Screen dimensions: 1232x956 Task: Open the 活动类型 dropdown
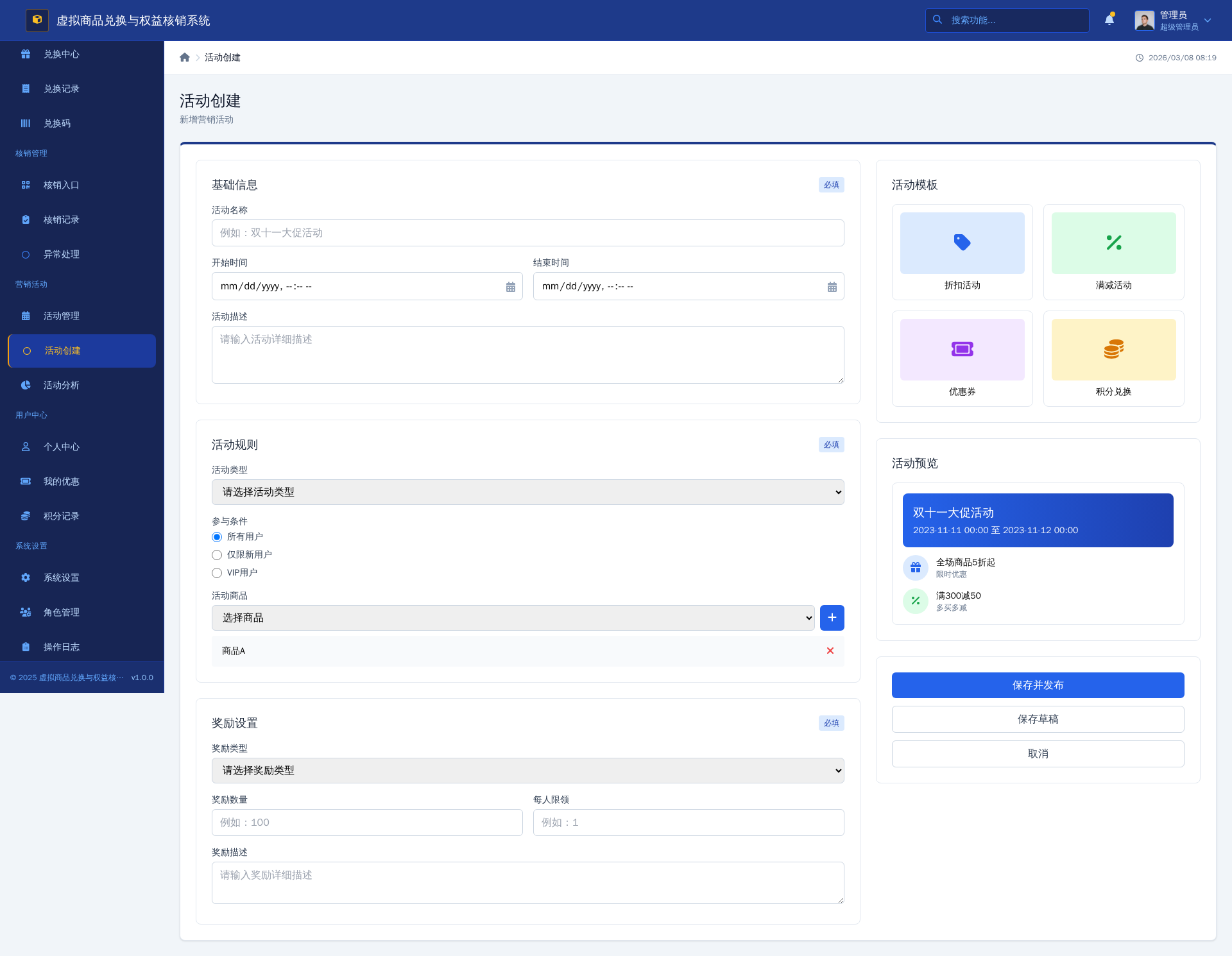click(x=527, y=492)
